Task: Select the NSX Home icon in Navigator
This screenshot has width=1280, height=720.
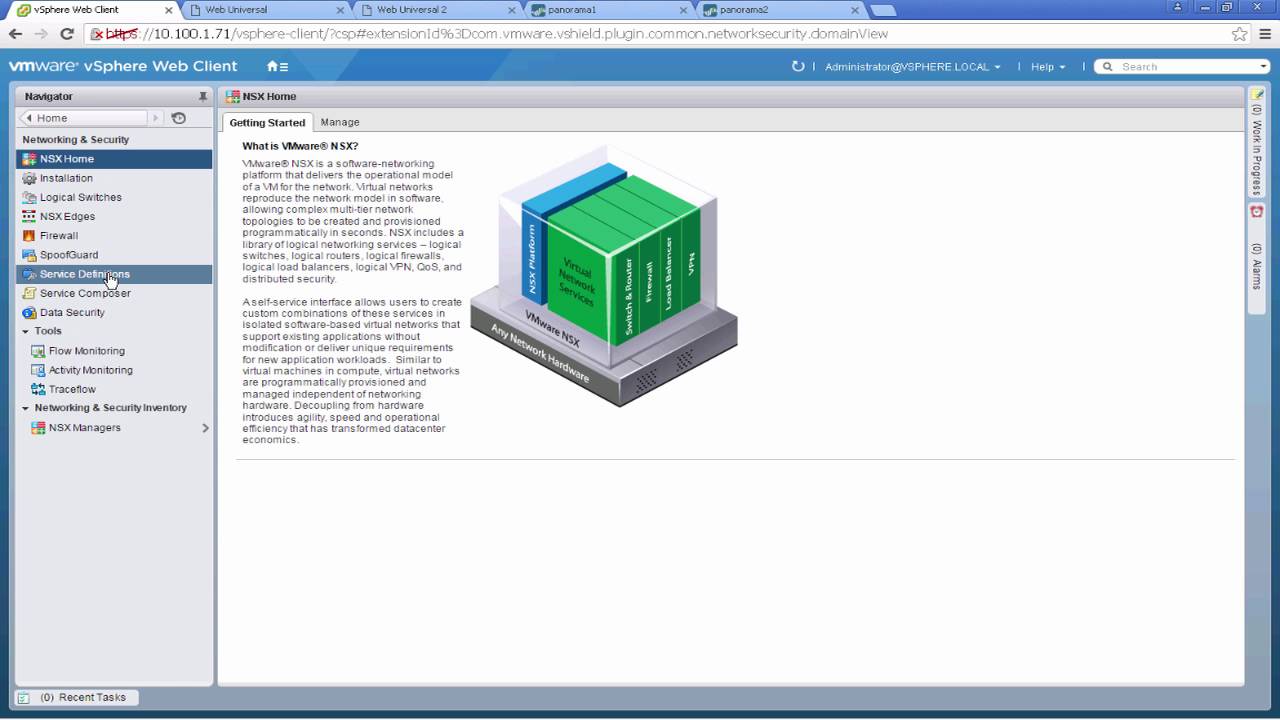Action: click(x=29, y=159)
